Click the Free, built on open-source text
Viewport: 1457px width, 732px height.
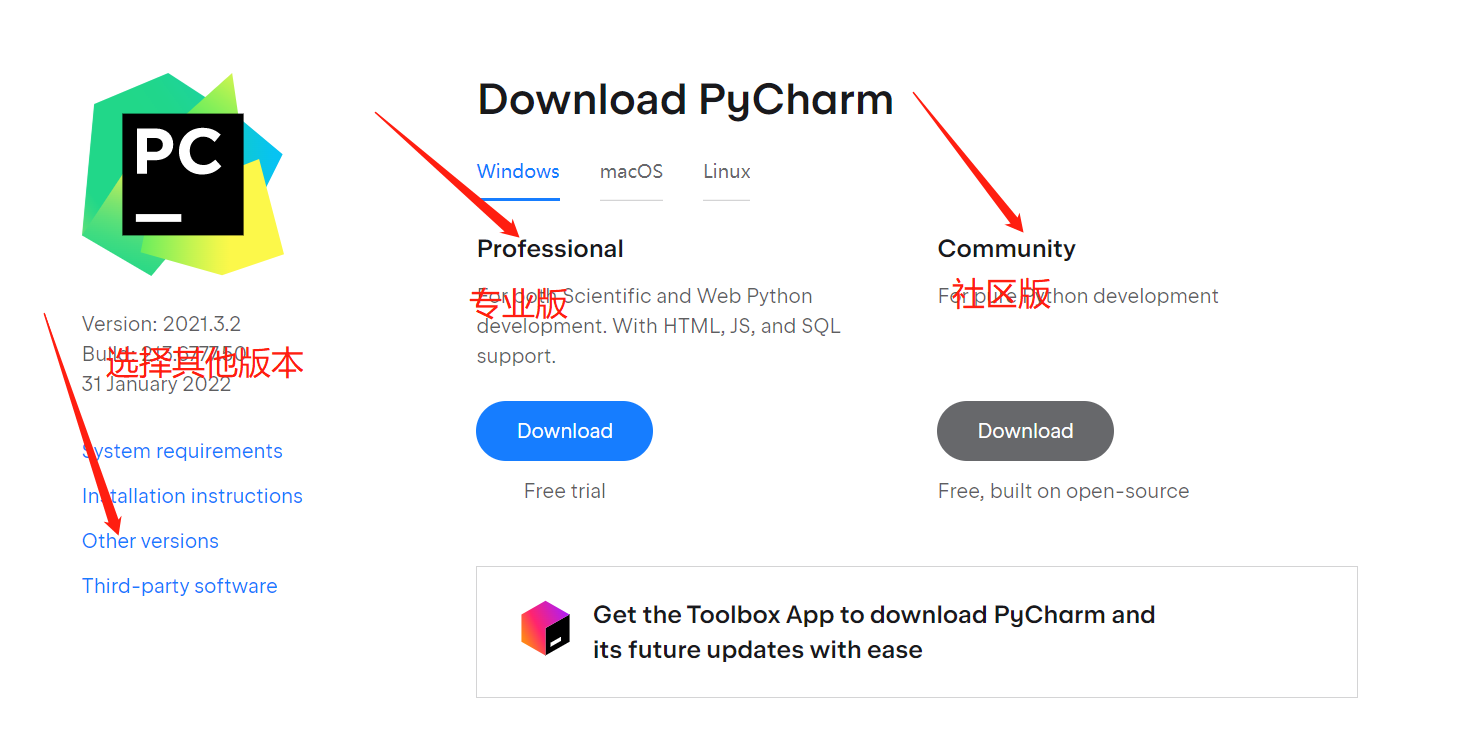coord(1063,491)
